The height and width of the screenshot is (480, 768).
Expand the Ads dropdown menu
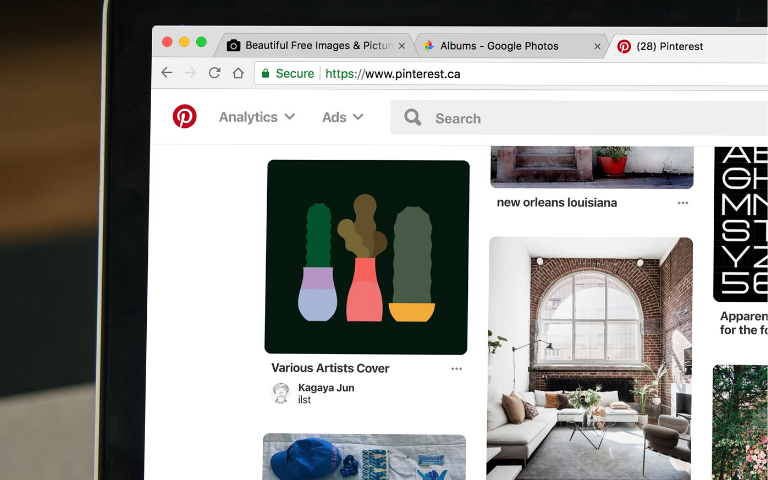pyautogui.click(x=342, y=117)
